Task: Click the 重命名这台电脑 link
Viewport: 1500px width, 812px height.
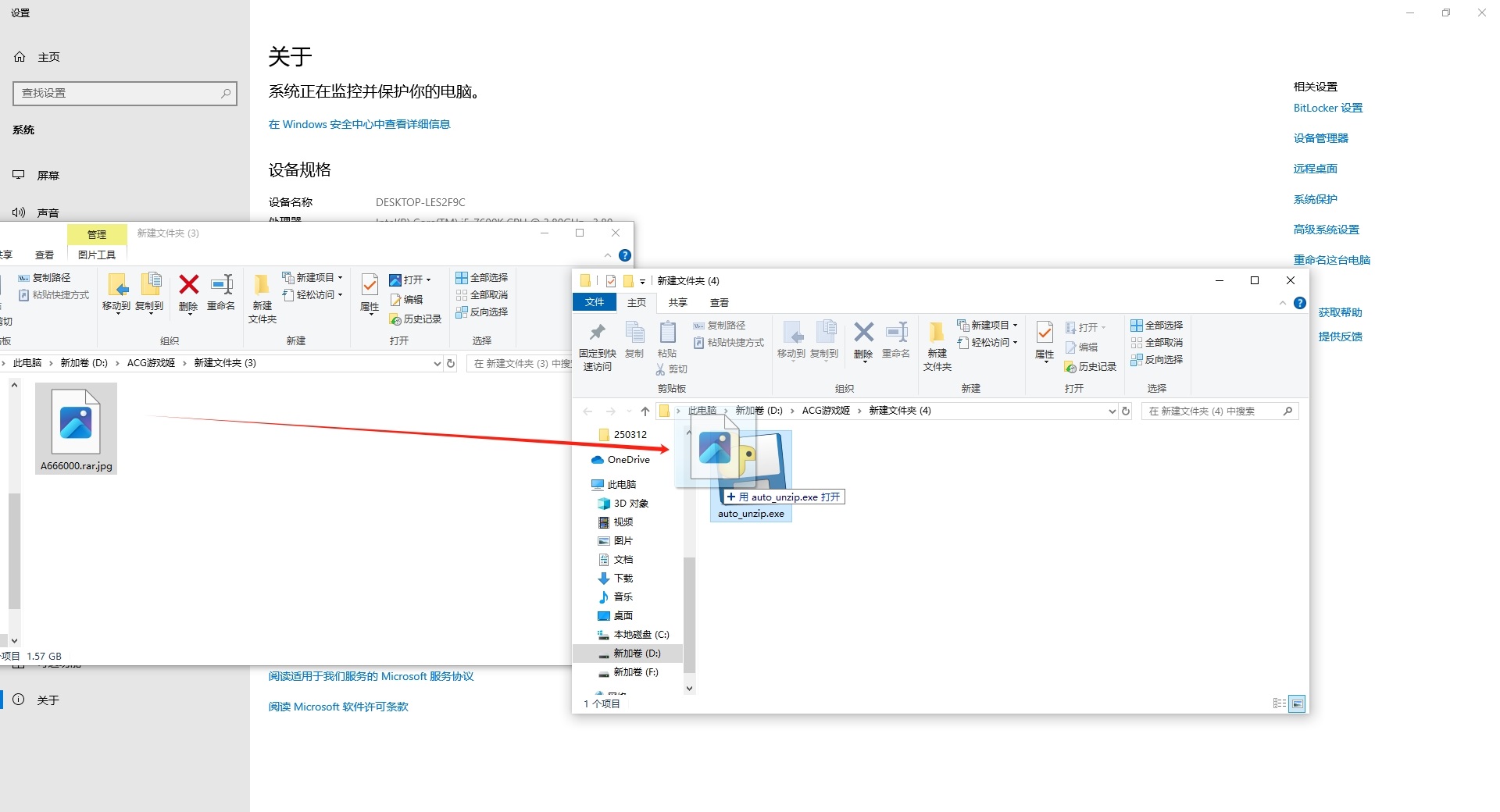Action: [x=1331, y=260]
